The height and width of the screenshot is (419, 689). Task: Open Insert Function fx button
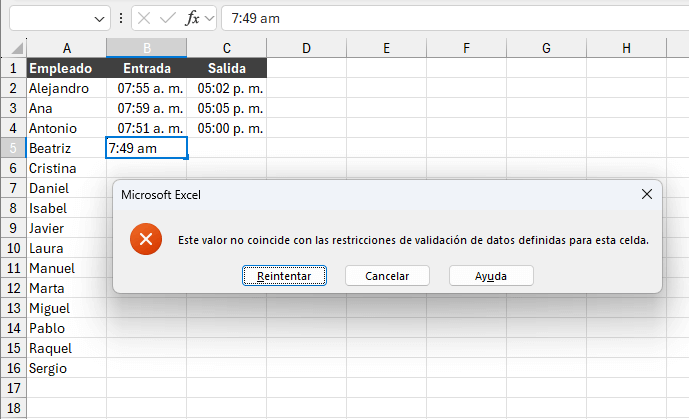coord(192,18)
